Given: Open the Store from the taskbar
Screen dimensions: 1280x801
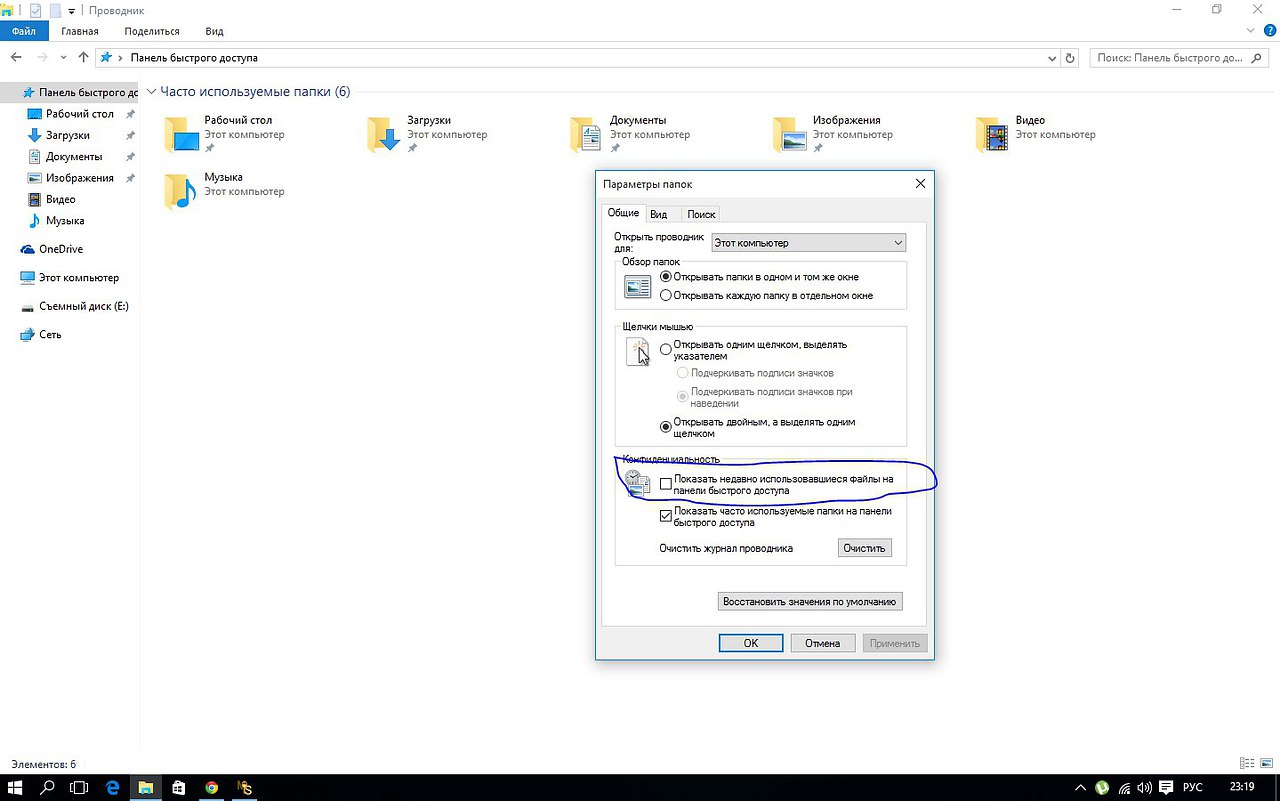Looking at the screenshot, I should pos(178,787).
